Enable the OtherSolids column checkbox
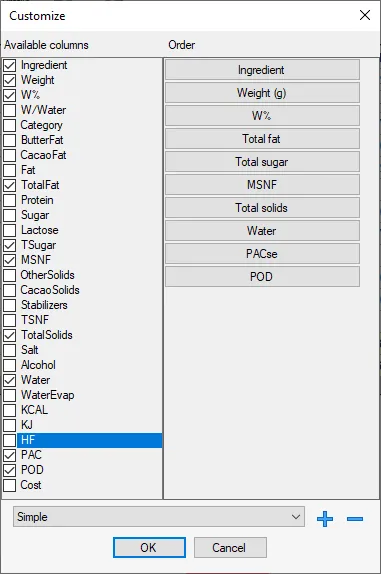The image size is (381, 574). point(10,275)
